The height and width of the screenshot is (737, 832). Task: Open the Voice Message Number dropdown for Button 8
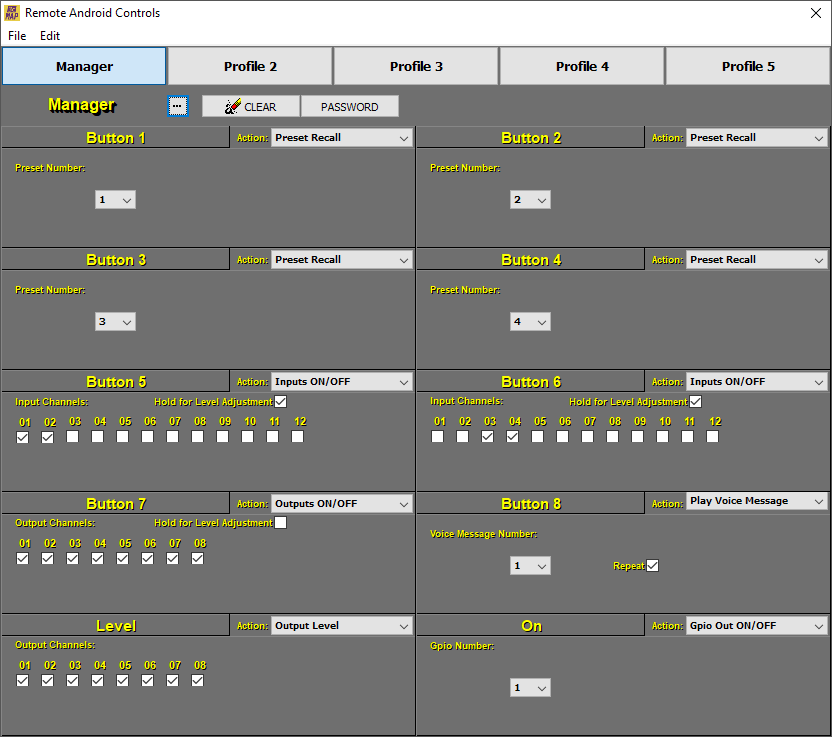click(x=530, y=565)
